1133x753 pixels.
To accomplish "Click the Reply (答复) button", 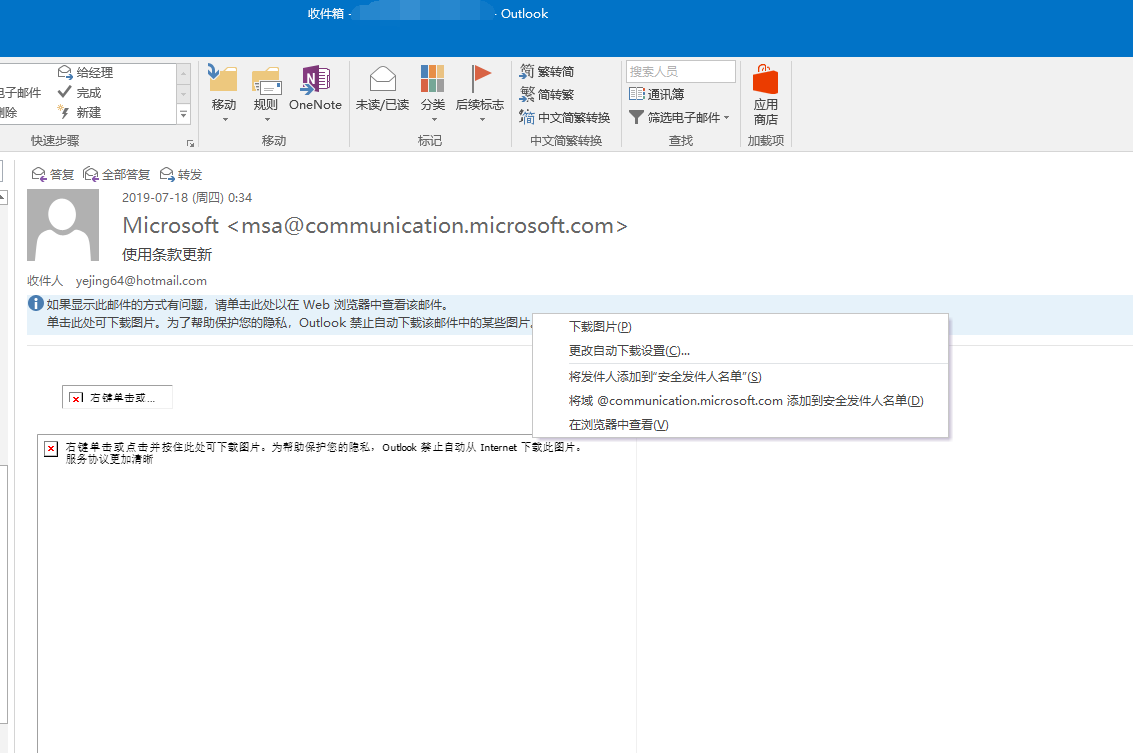I will pyautogui.click(x=53, y=175).
